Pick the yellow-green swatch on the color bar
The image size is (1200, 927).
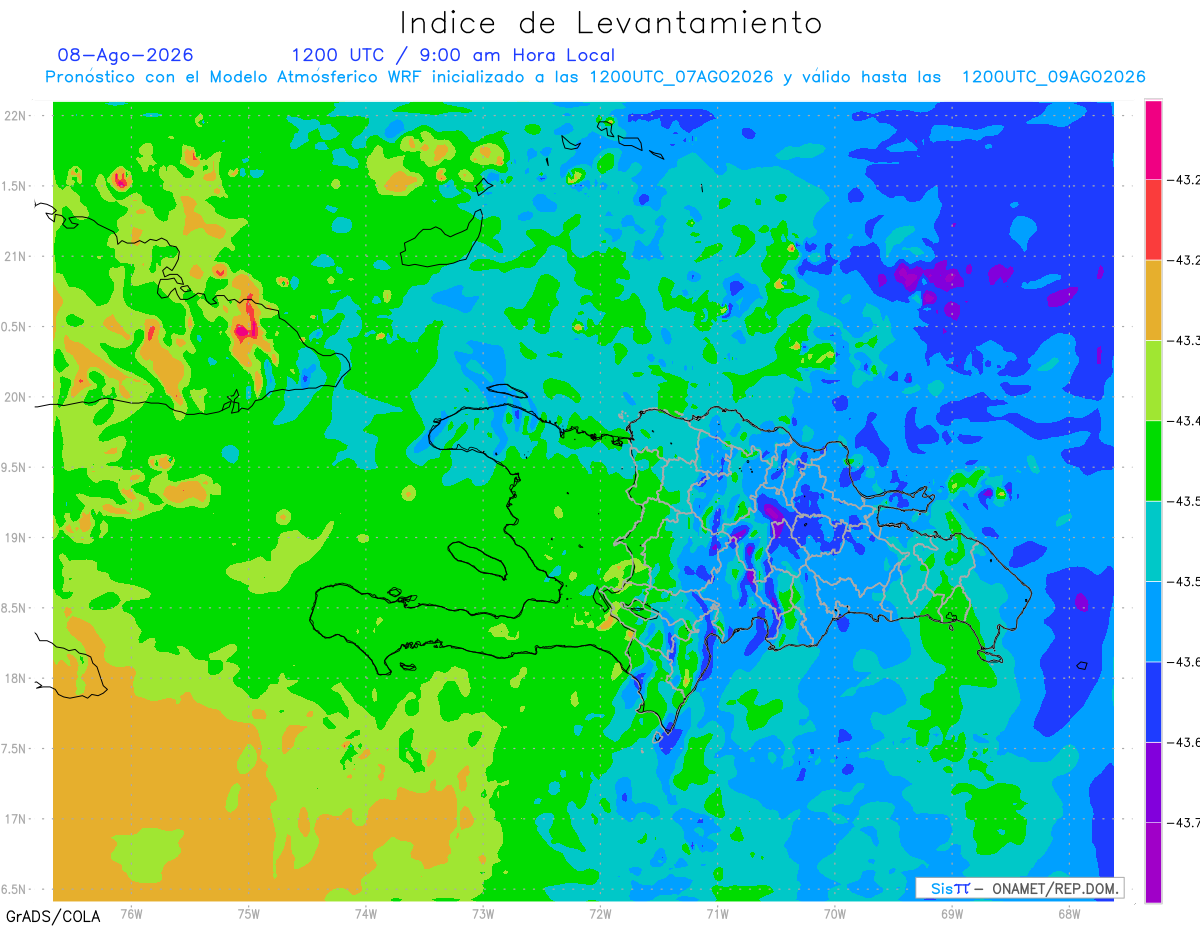click(1153, 380)
